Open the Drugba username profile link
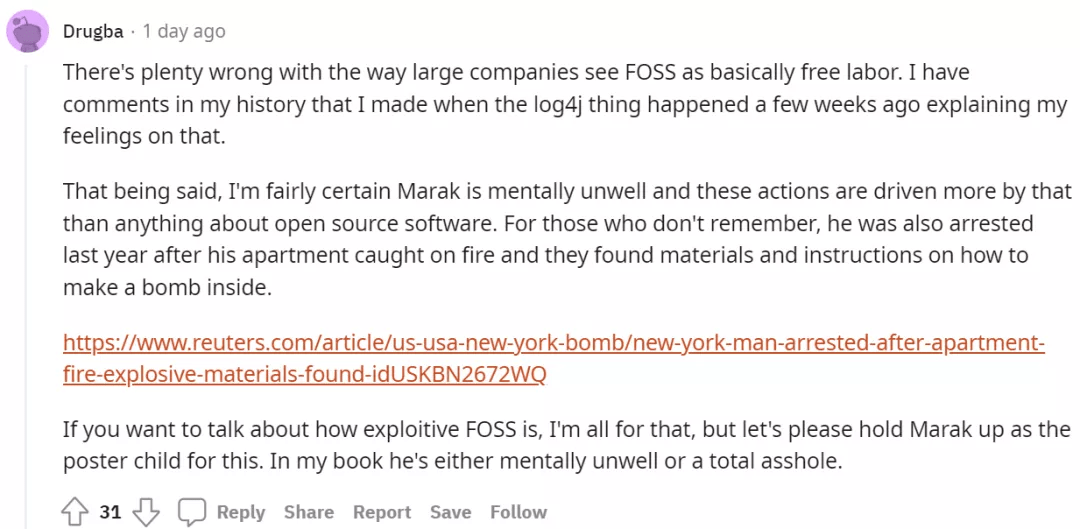 click(92, 32)
